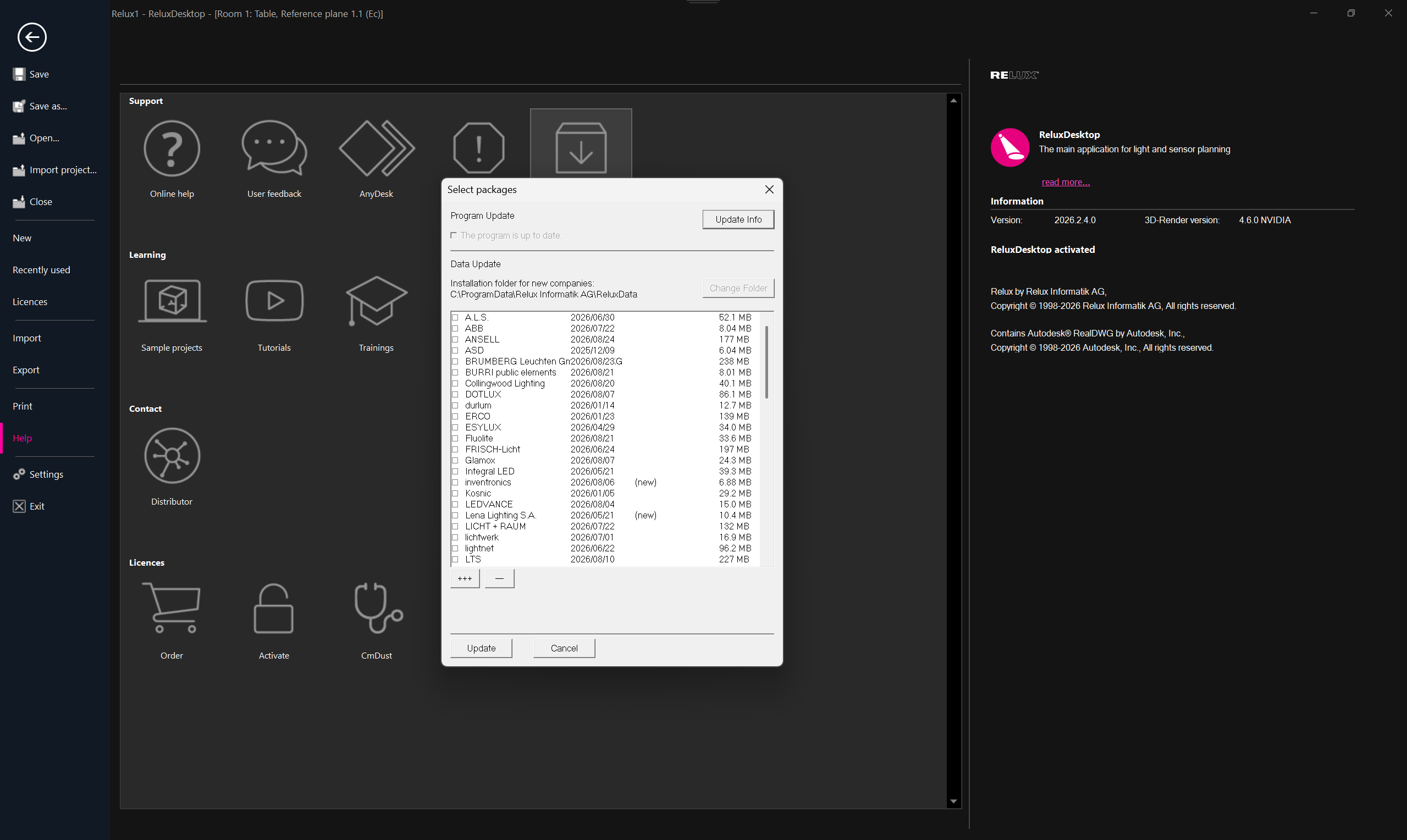Screen dimensions: 1407x840
Task: Select the lichtwerk package row text
Action: click(x=482, y=538)
